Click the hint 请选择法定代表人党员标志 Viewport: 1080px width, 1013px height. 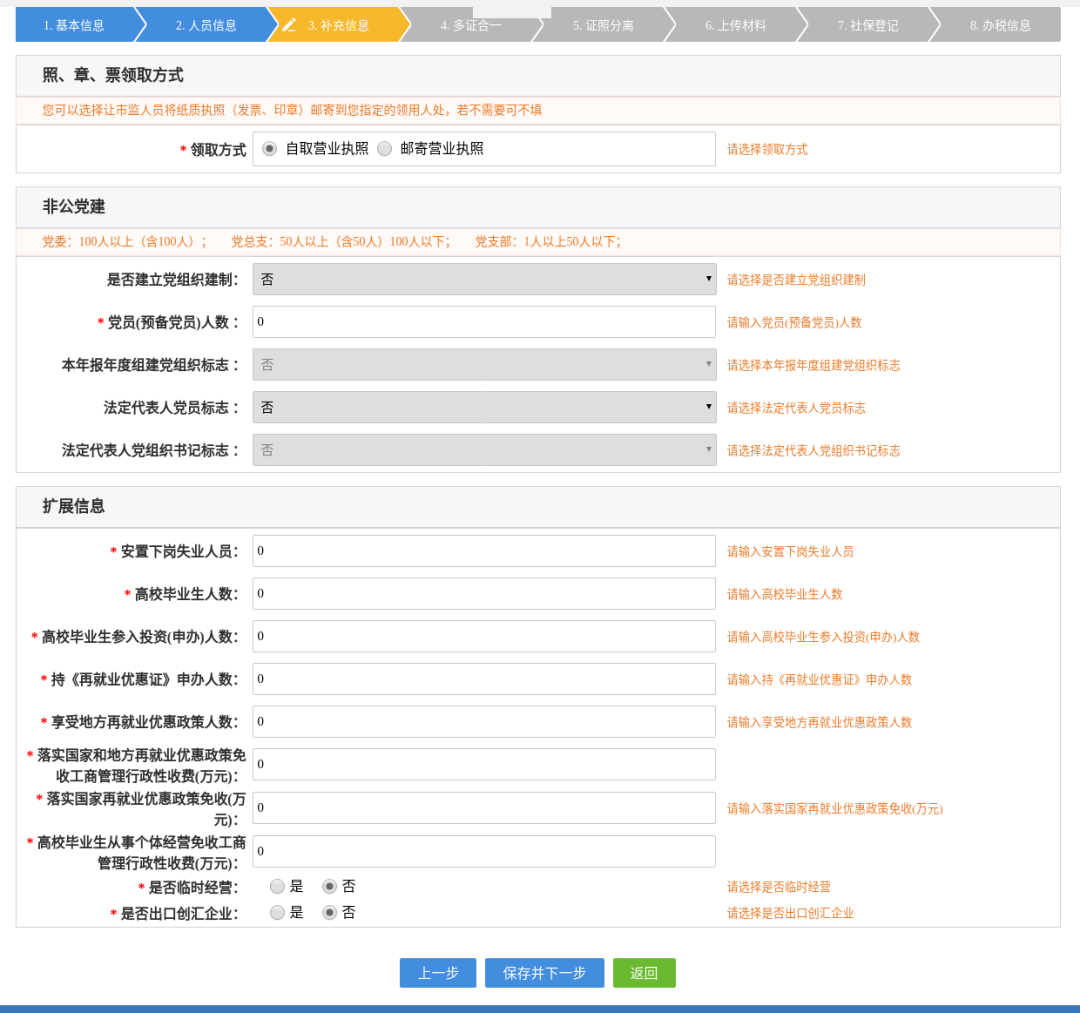796,408
